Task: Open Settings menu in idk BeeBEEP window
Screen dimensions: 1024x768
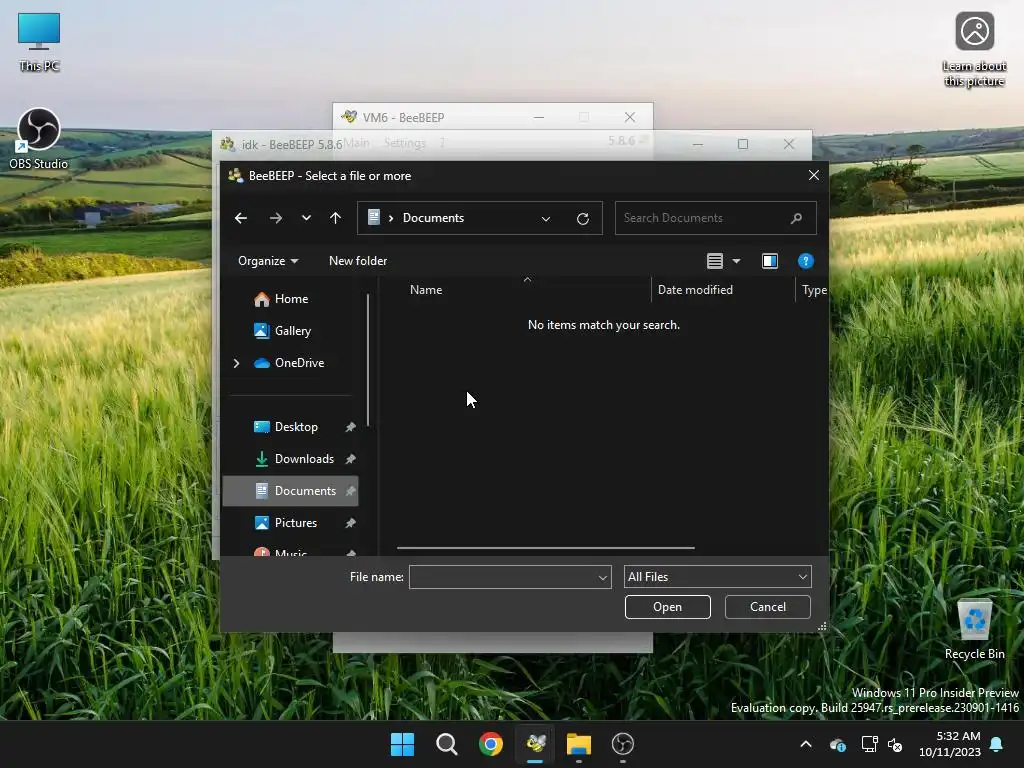Action: coord(404,143)
